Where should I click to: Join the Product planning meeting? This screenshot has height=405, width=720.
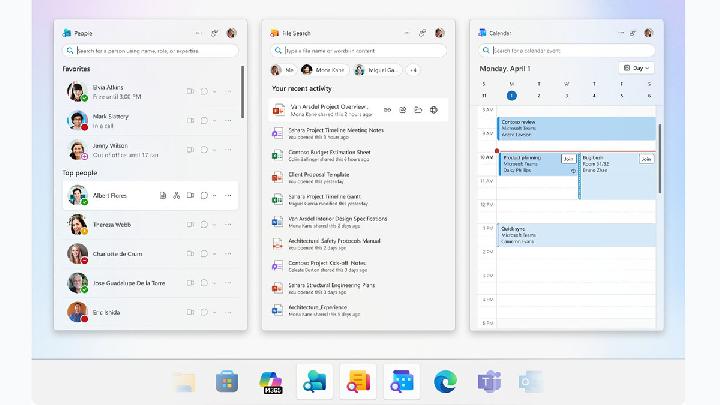click(568, 158)
